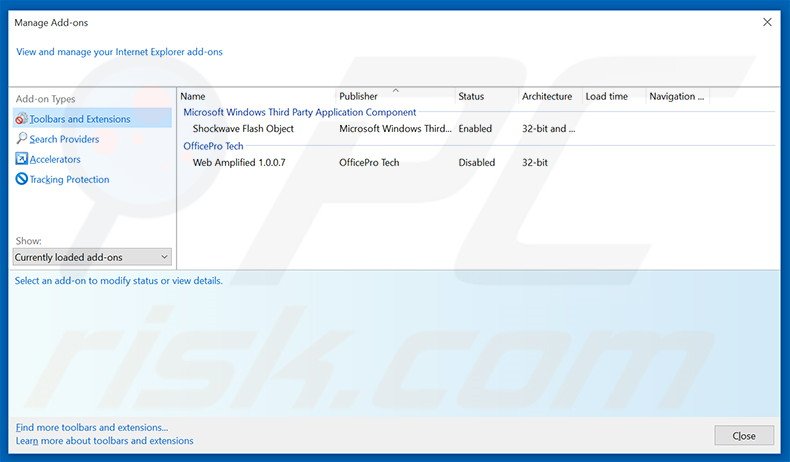Select the Web Amplified 1.0.0.7 add-on

tap(239, 162)
